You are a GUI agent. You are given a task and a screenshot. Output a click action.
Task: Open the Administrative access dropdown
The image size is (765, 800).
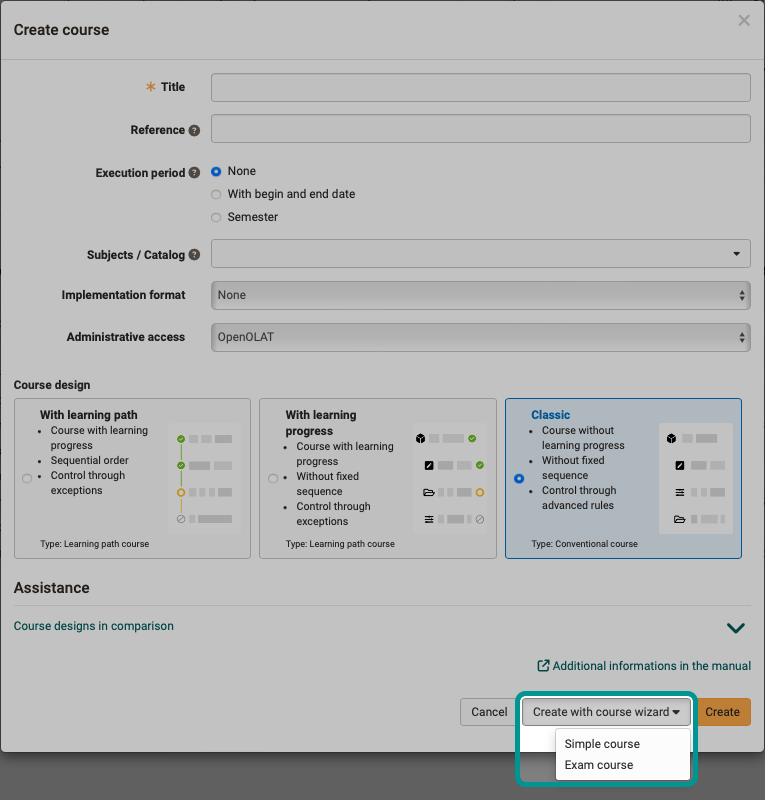pyautogui.click(x=480, y=337)
